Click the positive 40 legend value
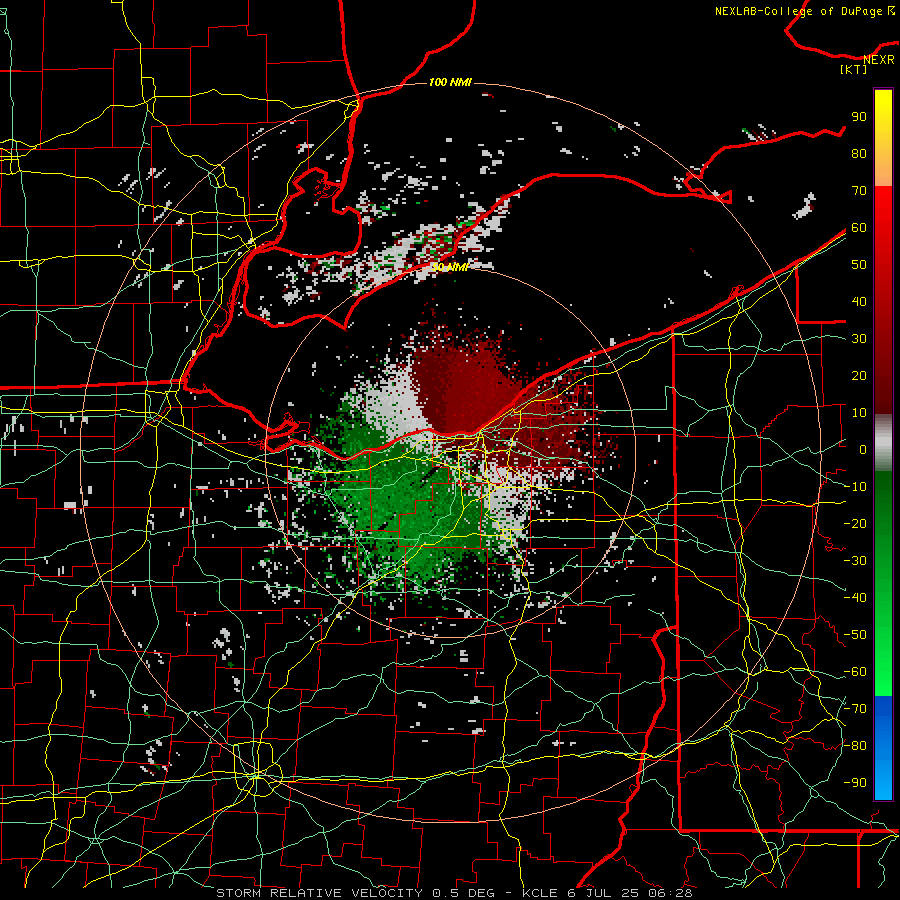 (859, 301)
